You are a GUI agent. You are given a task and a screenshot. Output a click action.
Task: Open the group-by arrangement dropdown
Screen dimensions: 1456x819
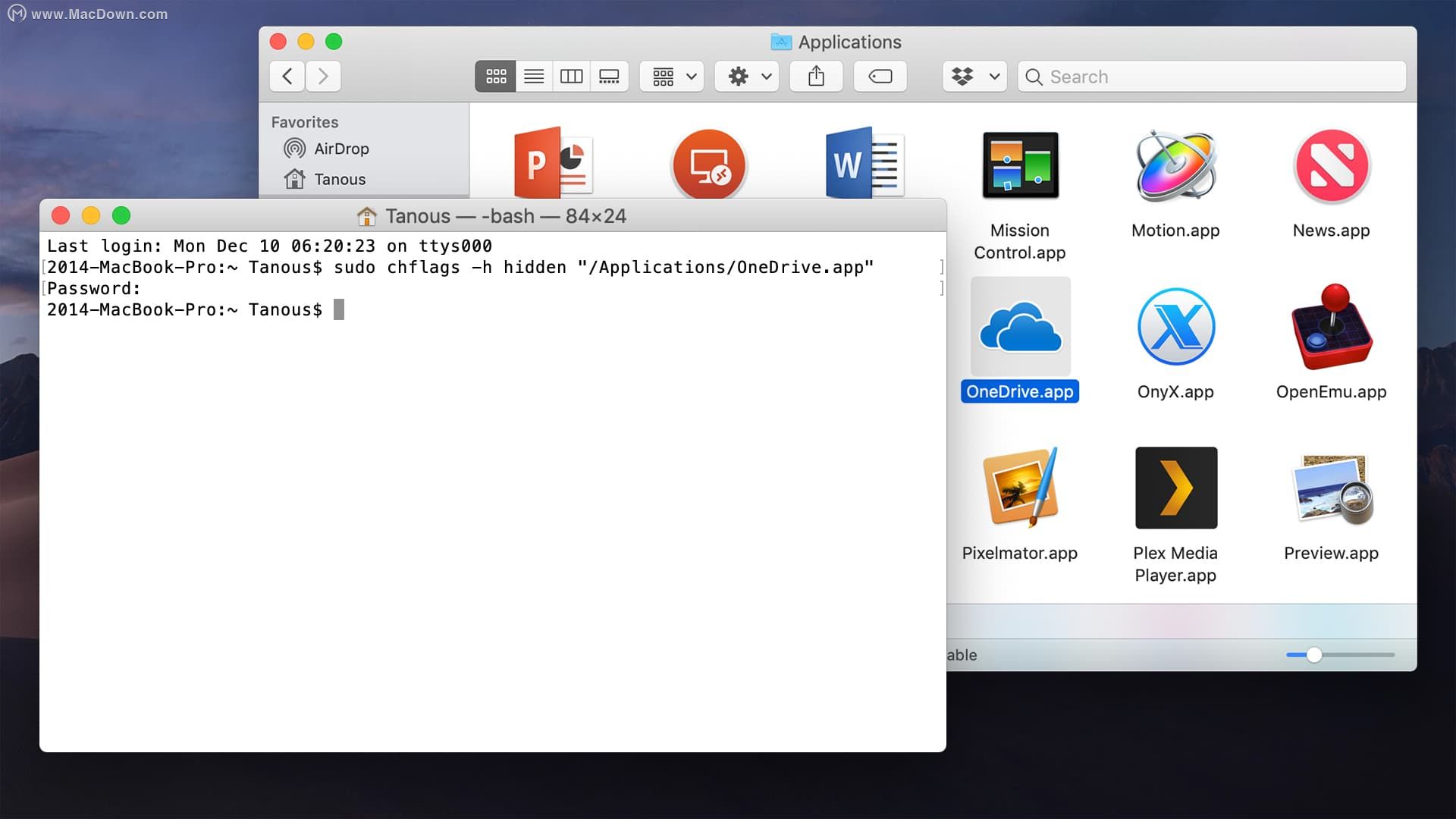coord(672,77)
